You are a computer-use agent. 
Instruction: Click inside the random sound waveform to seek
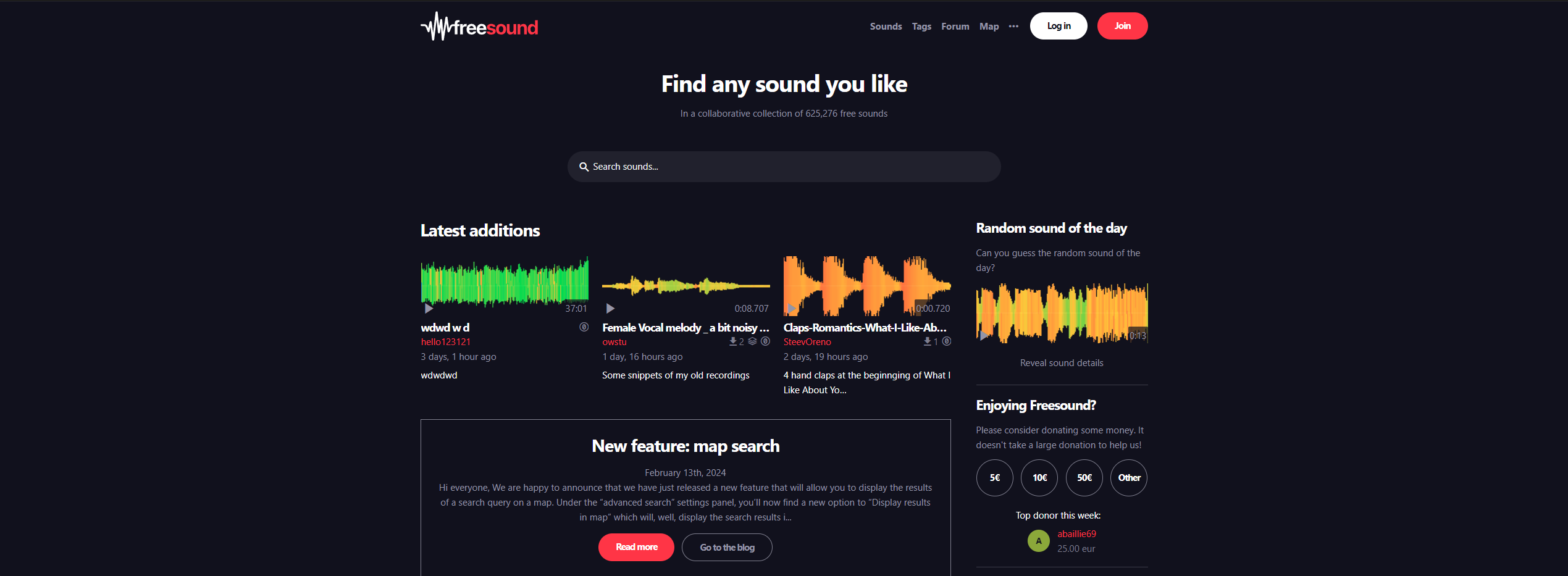click(x=1061, y=313)
